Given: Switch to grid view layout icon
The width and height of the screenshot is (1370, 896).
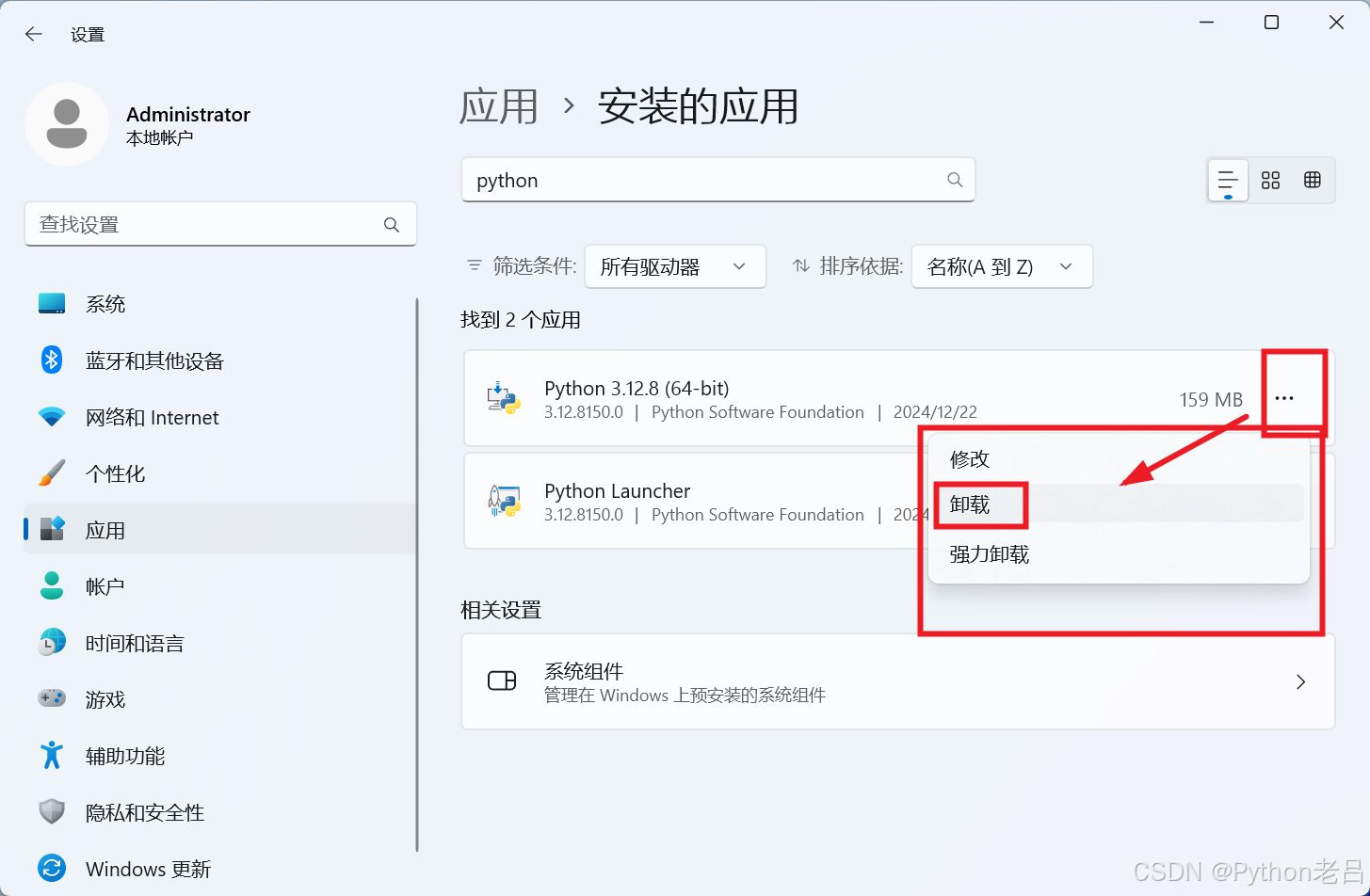Looking at the screenshot, I should coord(1270,180).
